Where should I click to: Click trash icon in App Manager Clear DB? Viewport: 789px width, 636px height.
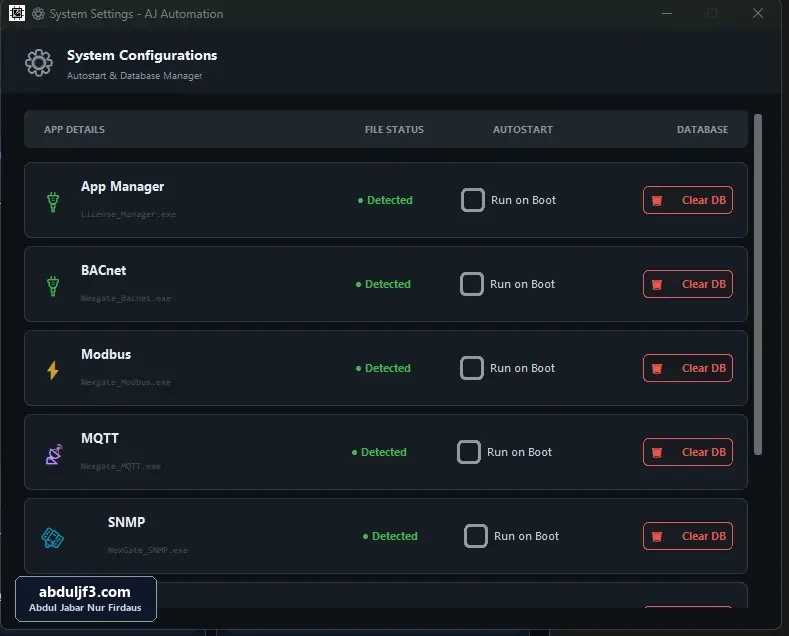pyautogui.click(x=657, y=201)
